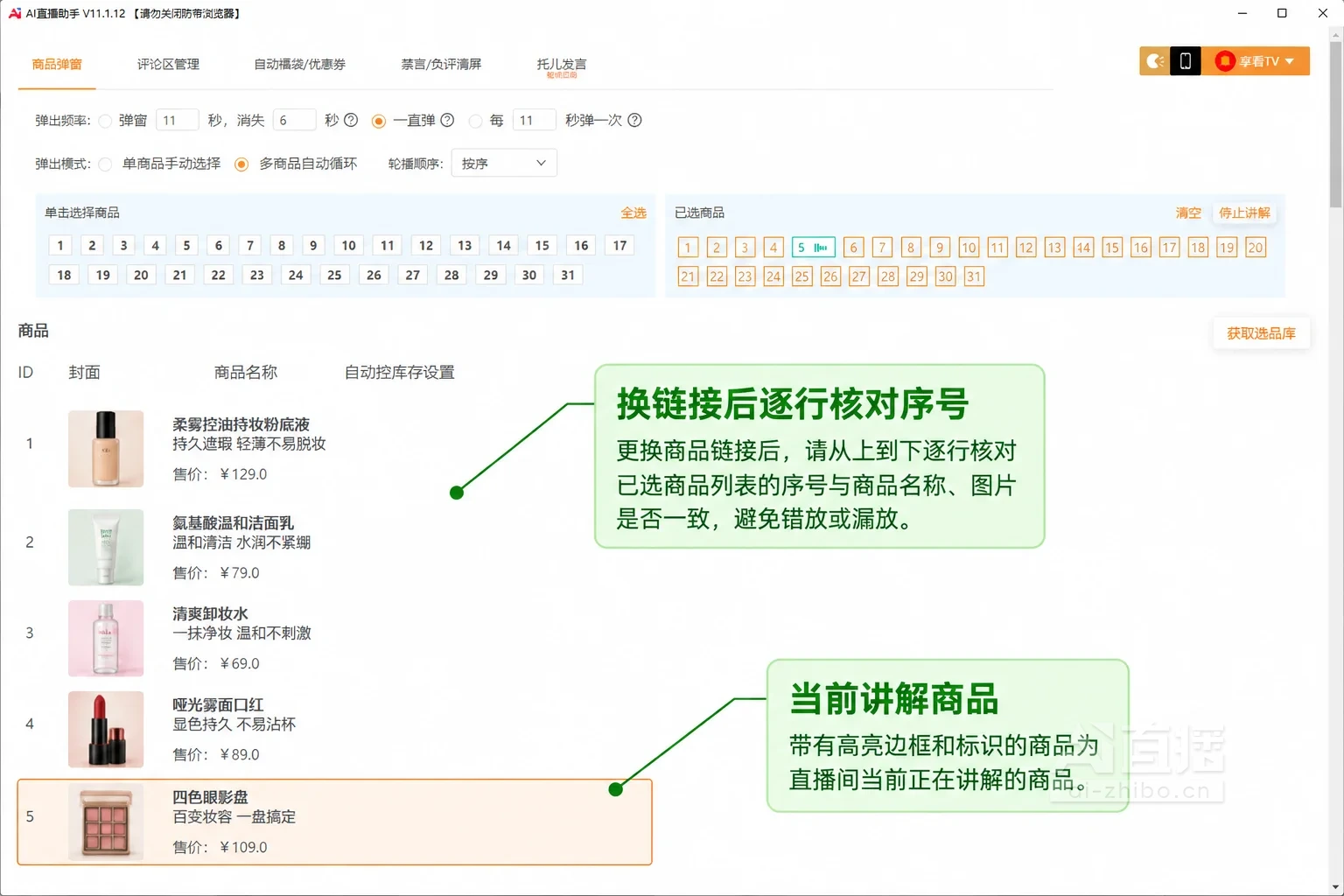
Task: Click the help icon after 消失 seconds
Action: point(351,120)
